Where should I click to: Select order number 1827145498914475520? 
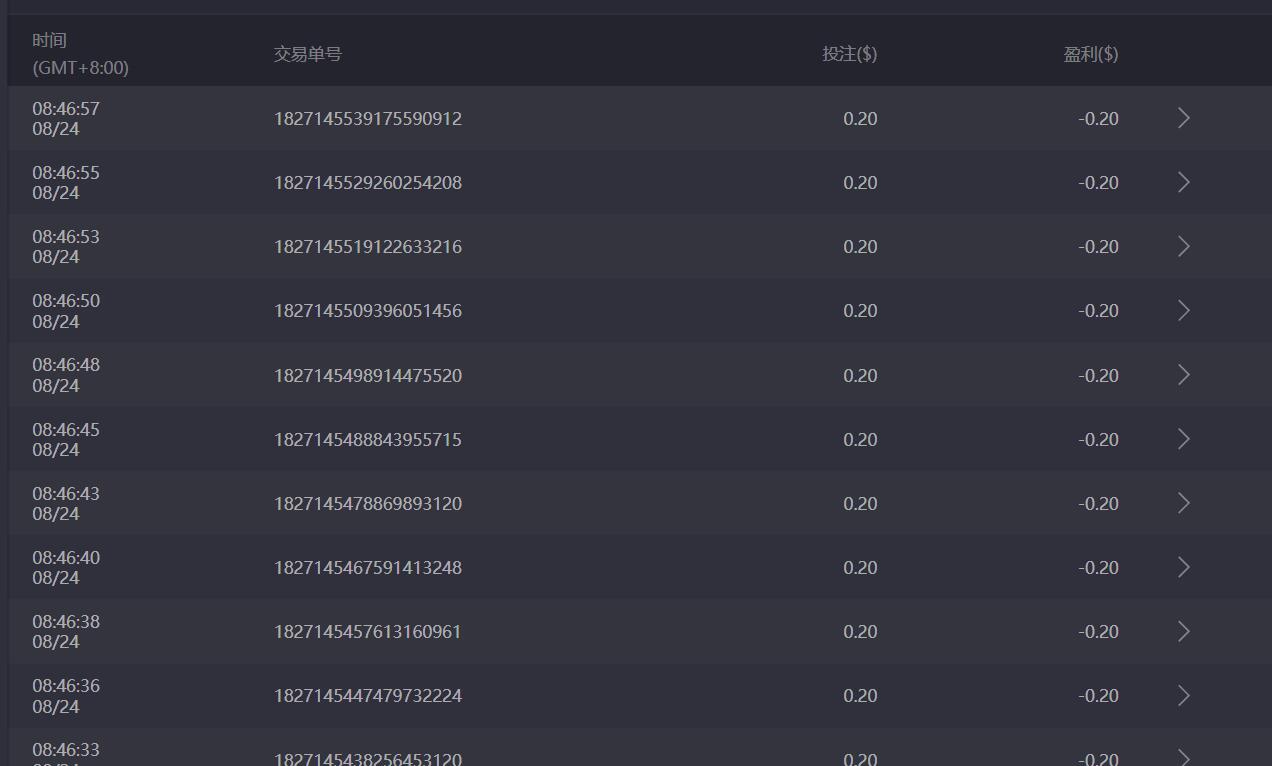pos(368,376)
